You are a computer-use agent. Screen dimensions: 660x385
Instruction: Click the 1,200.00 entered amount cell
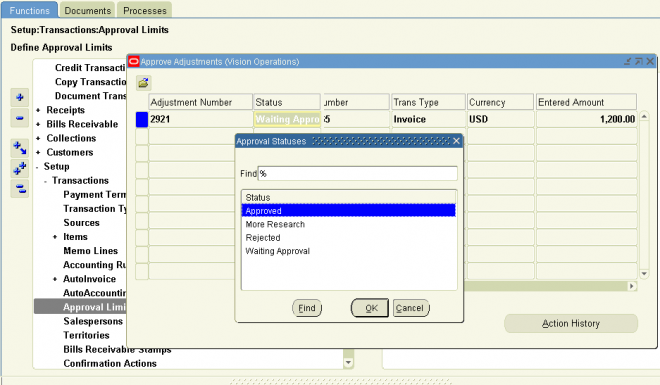tap(586, 119)
